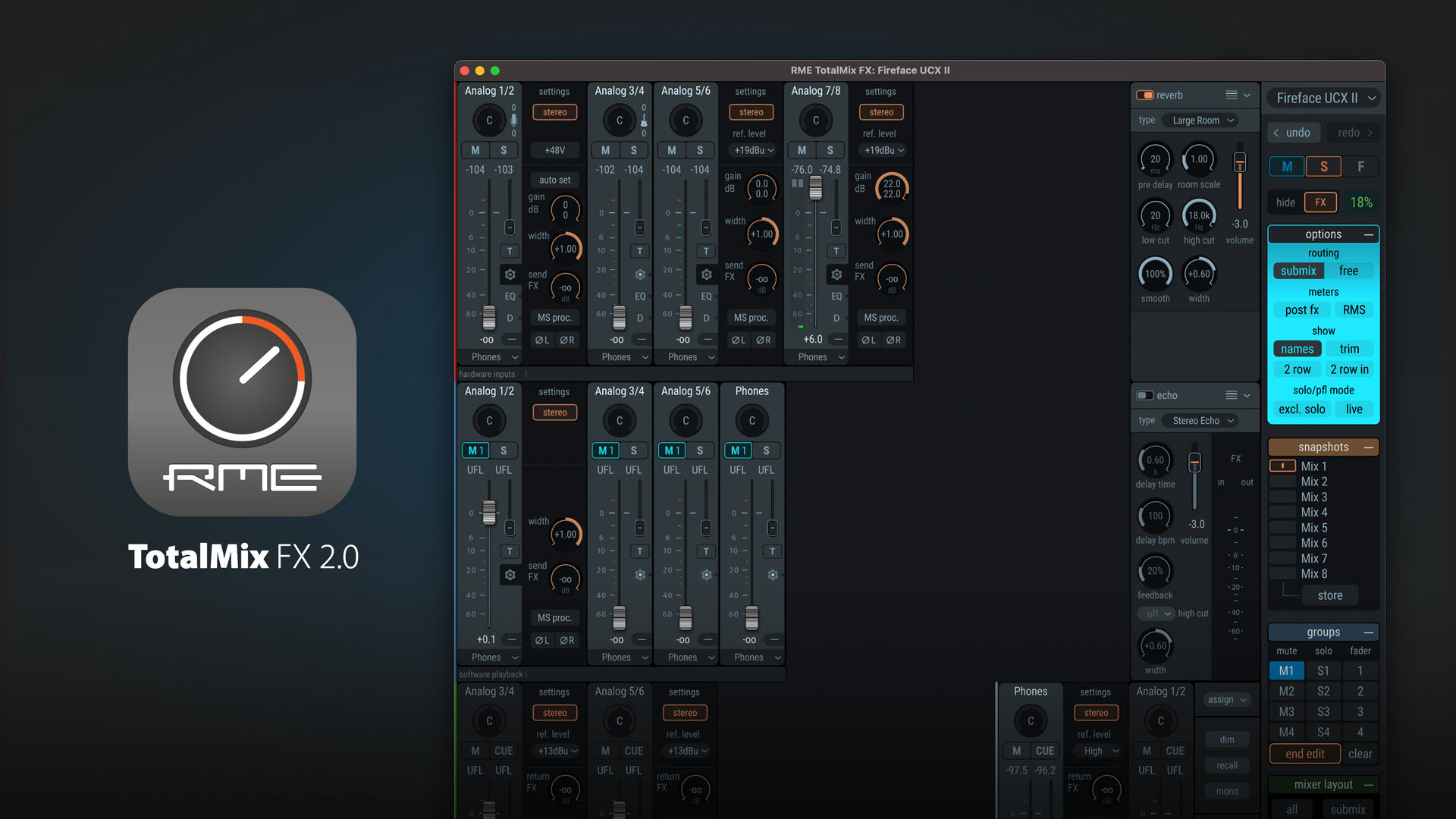Open the reverb panel hamburger menu
This screenshot has height=819, width=1456.
[x=1231, y=95]
